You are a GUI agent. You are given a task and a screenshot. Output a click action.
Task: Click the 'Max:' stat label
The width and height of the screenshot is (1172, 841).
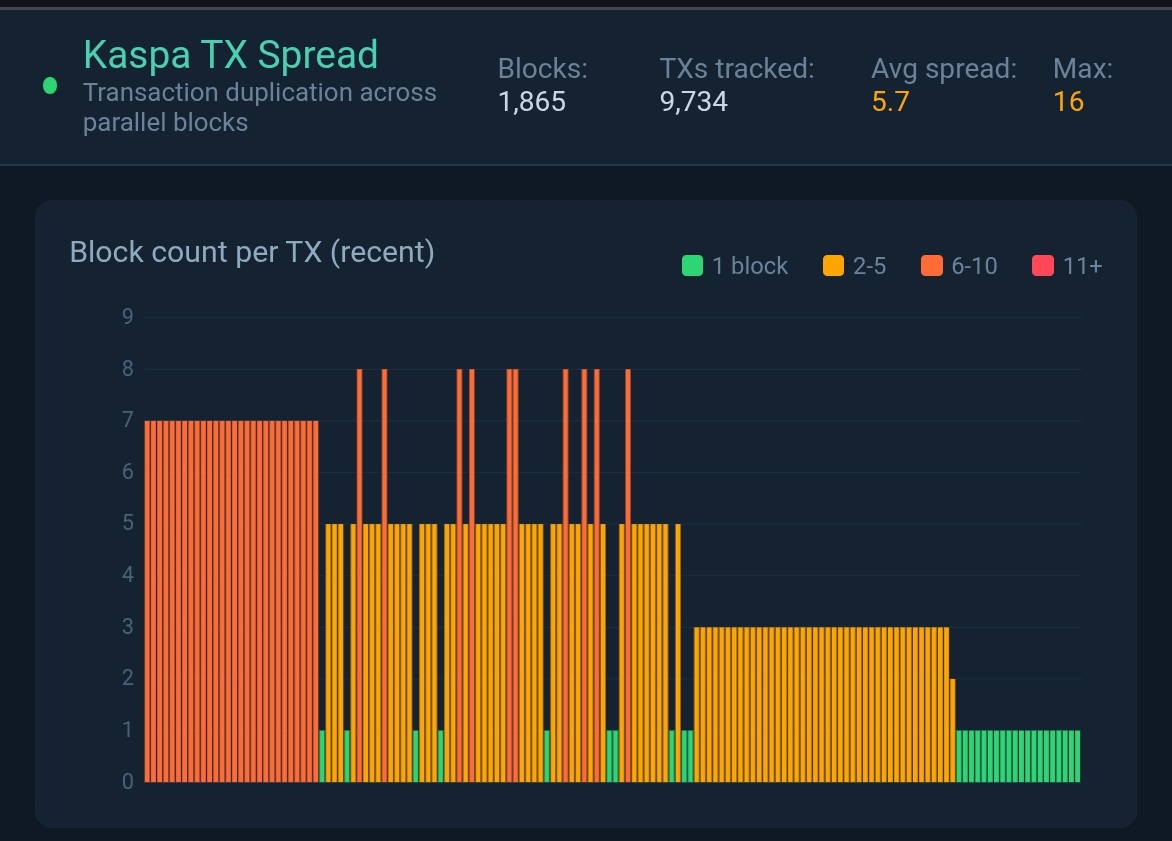tap(1082, 69)
